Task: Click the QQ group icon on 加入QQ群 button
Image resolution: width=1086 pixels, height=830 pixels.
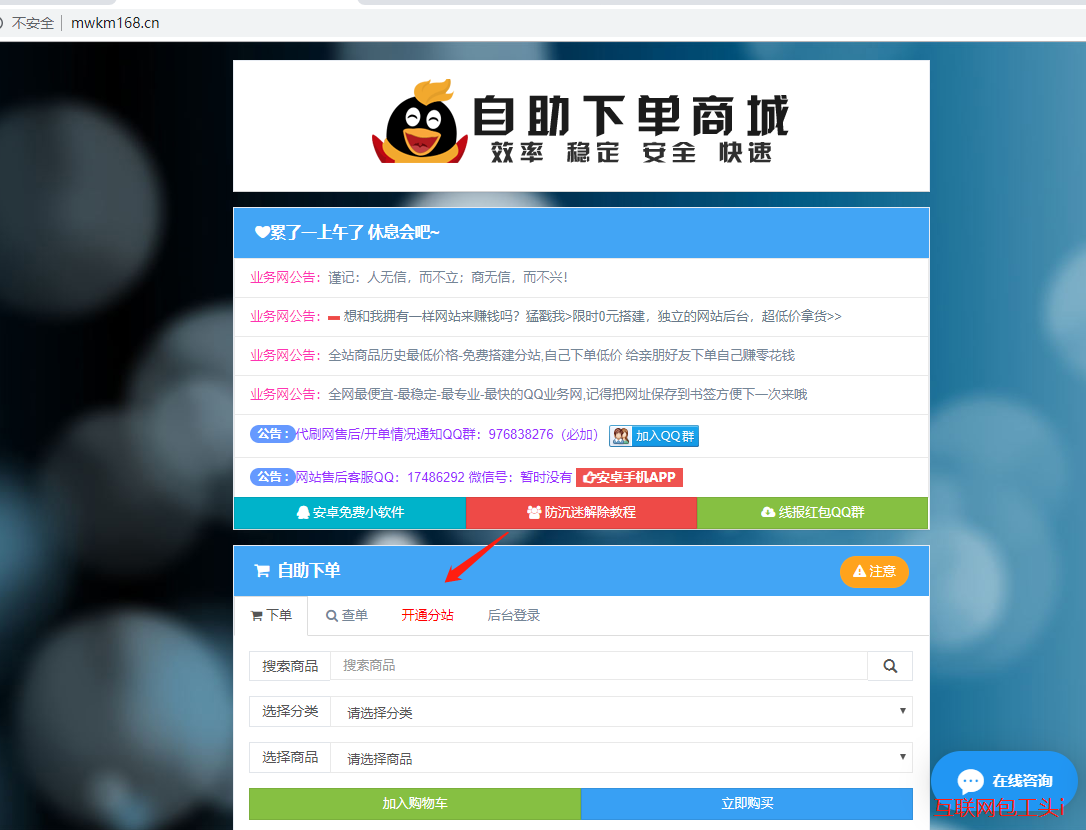Action: 621,435
